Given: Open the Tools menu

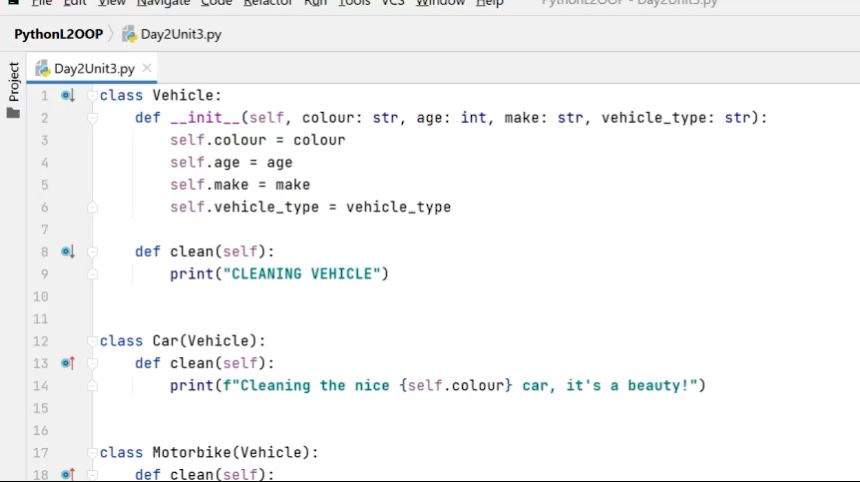Looking at the screenshot, I should [x=354, y=3].
